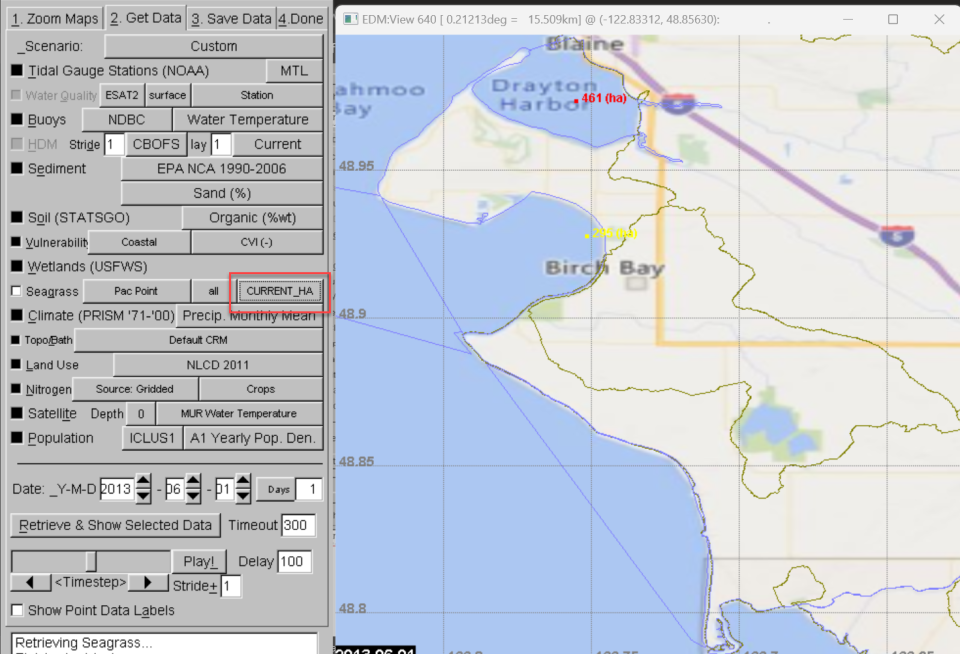The height and width of the screenshot is (654, 960).
Task: Uncheck Tidal Gauge Stations (NOAA)
Action: (x=16, y=71)
